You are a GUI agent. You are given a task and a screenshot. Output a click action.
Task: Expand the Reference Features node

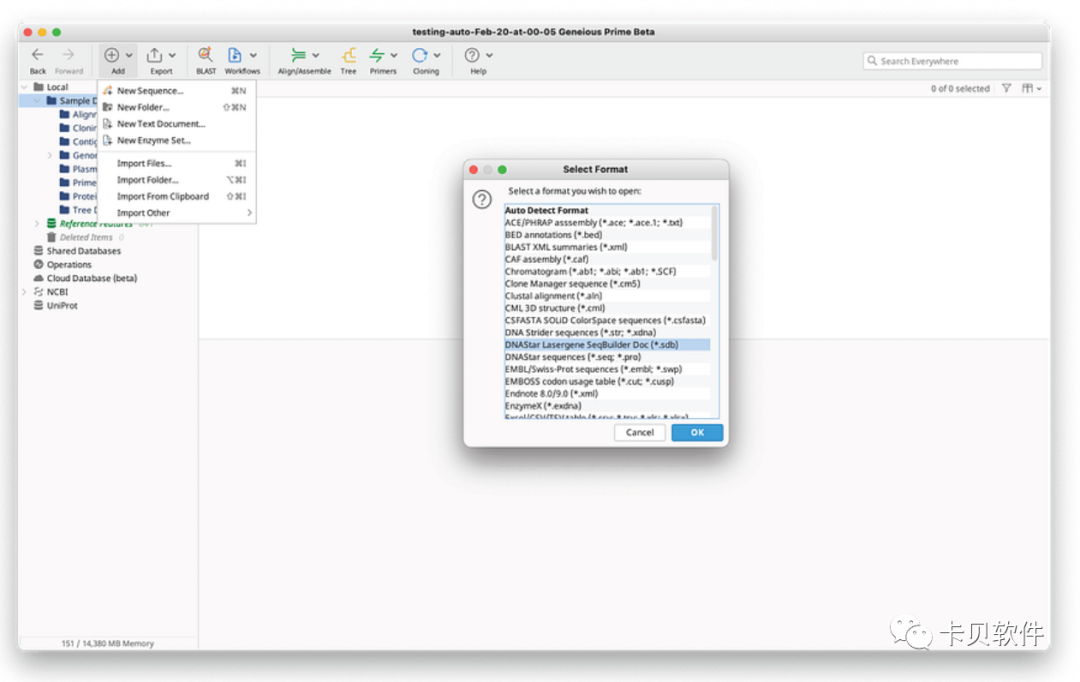coord(37,224)
